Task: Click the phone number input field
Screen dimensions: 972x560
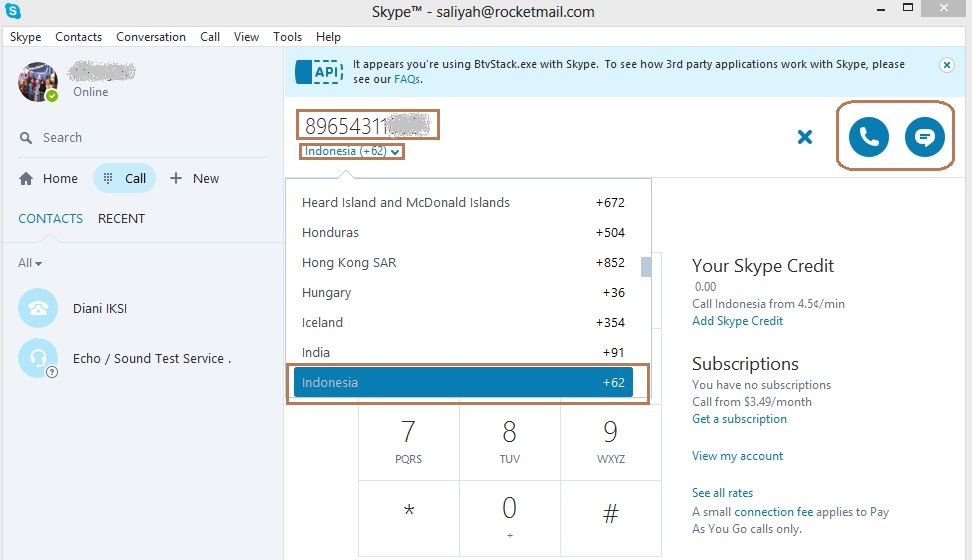Action: click(368, 125)
